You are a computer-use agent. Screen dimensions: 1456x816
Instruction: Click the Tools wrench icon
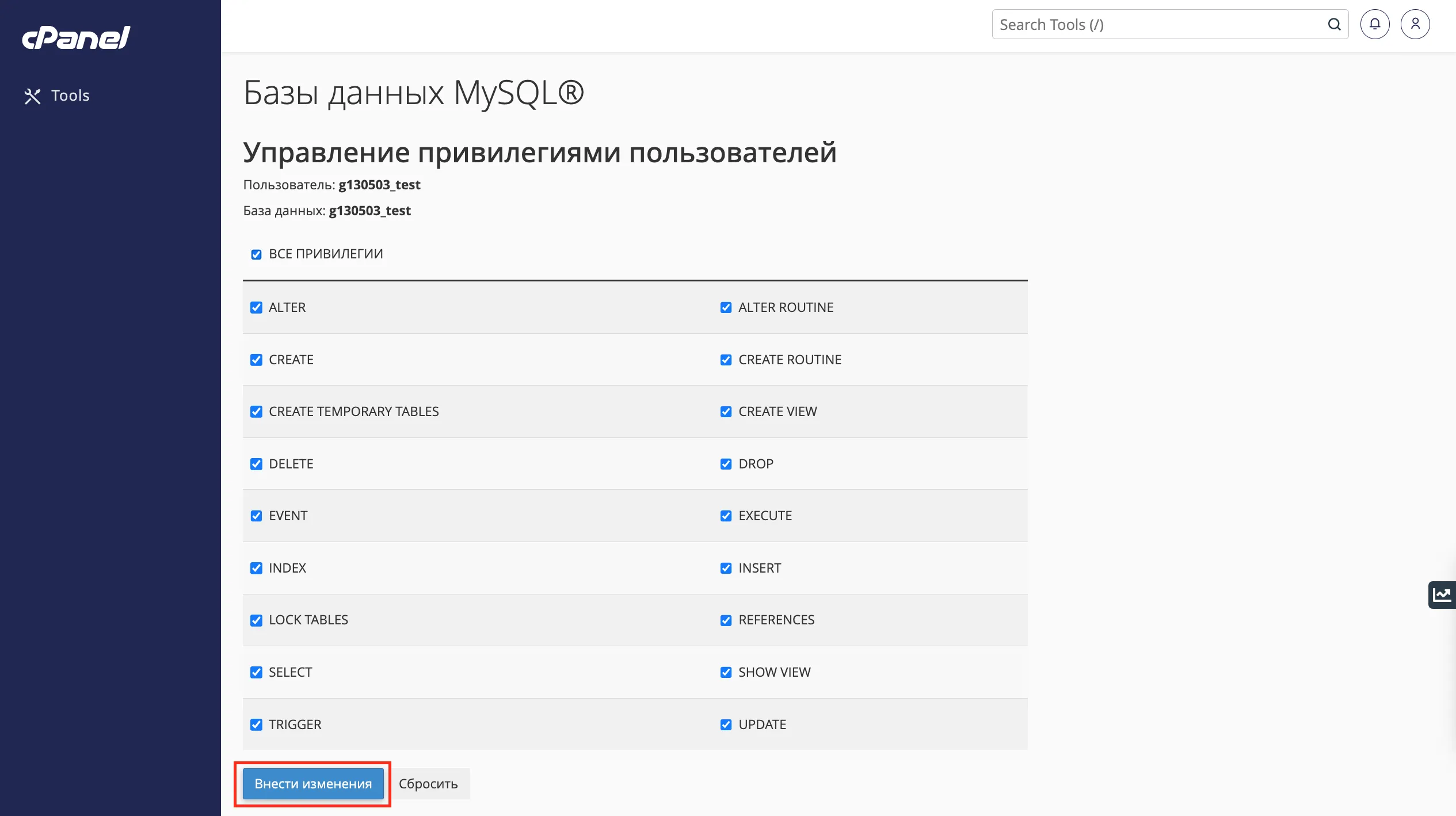pyautogui.click(x=32, y=96)
